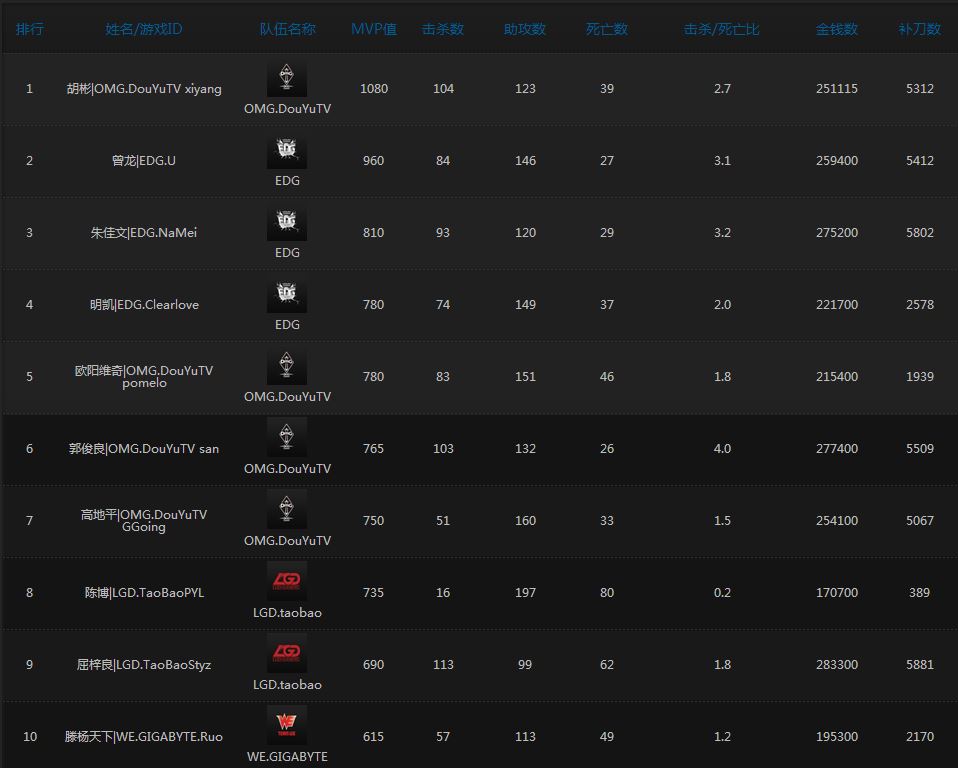
Task: Click the 击杀数 column header
Action: pyautogui.click(x=443, y=29)
